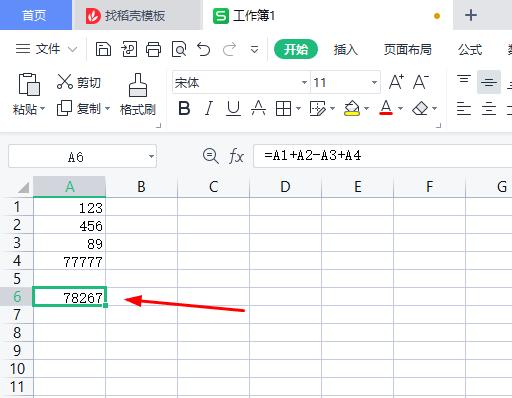512x398 pixels.
Task: Open the 页面布局 ribbon tab
Action: 407,50
